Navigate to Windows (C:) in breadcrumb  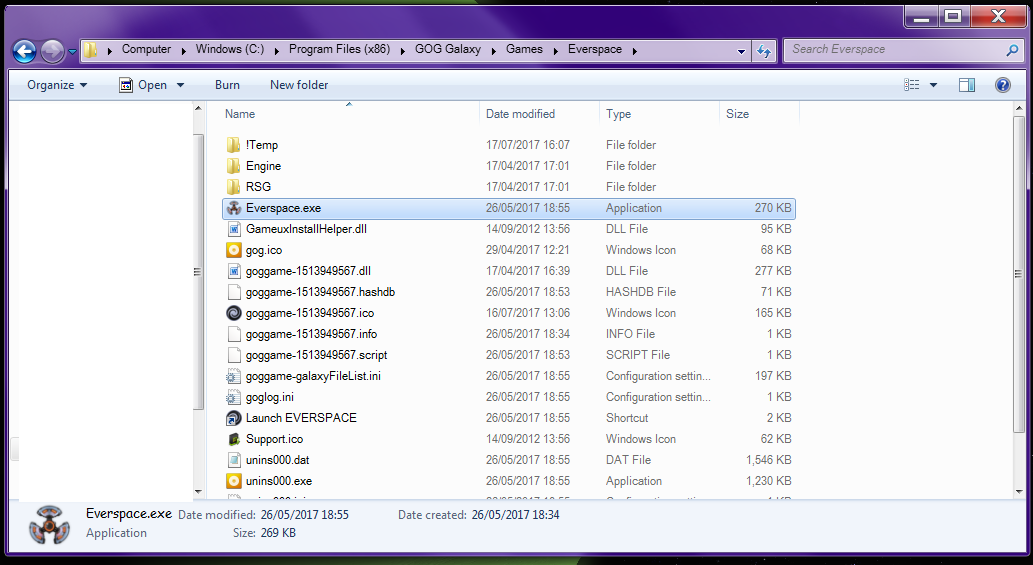pos(230,49)
